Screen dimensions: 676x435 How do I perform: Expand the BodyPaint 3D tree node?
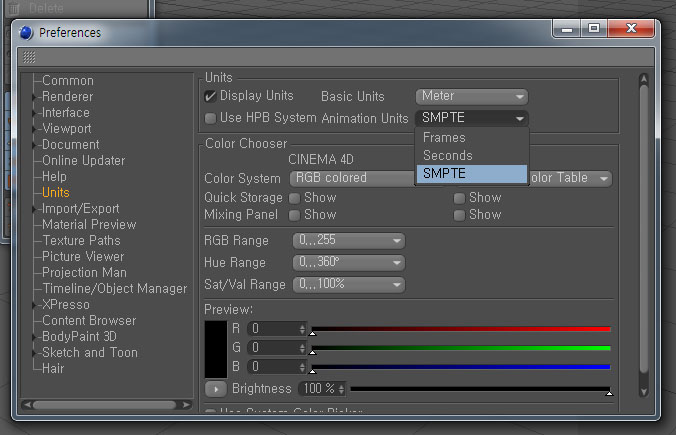point(34,337)
